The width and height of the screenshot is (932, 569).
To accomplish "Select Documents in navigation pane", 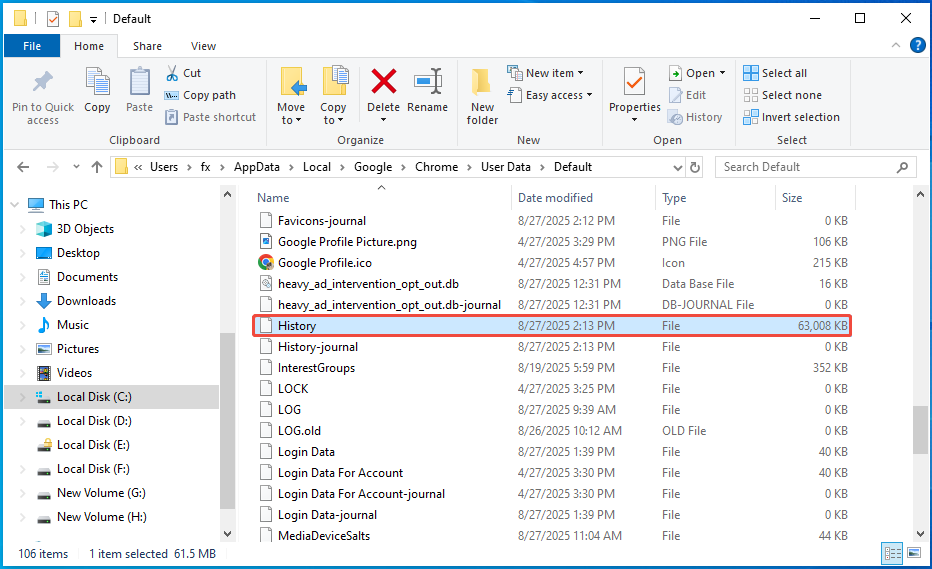I will (87, 277).
